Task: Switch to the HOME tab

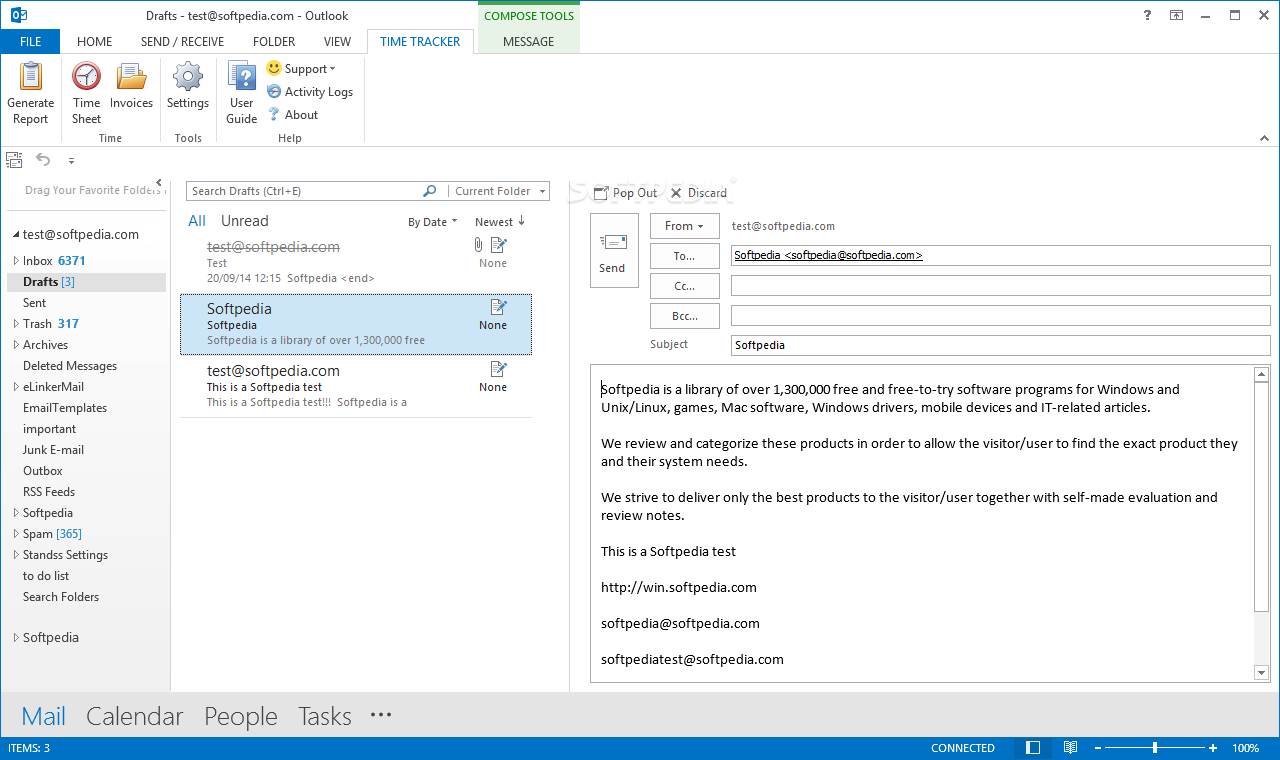Action: (x=94, y=41)
